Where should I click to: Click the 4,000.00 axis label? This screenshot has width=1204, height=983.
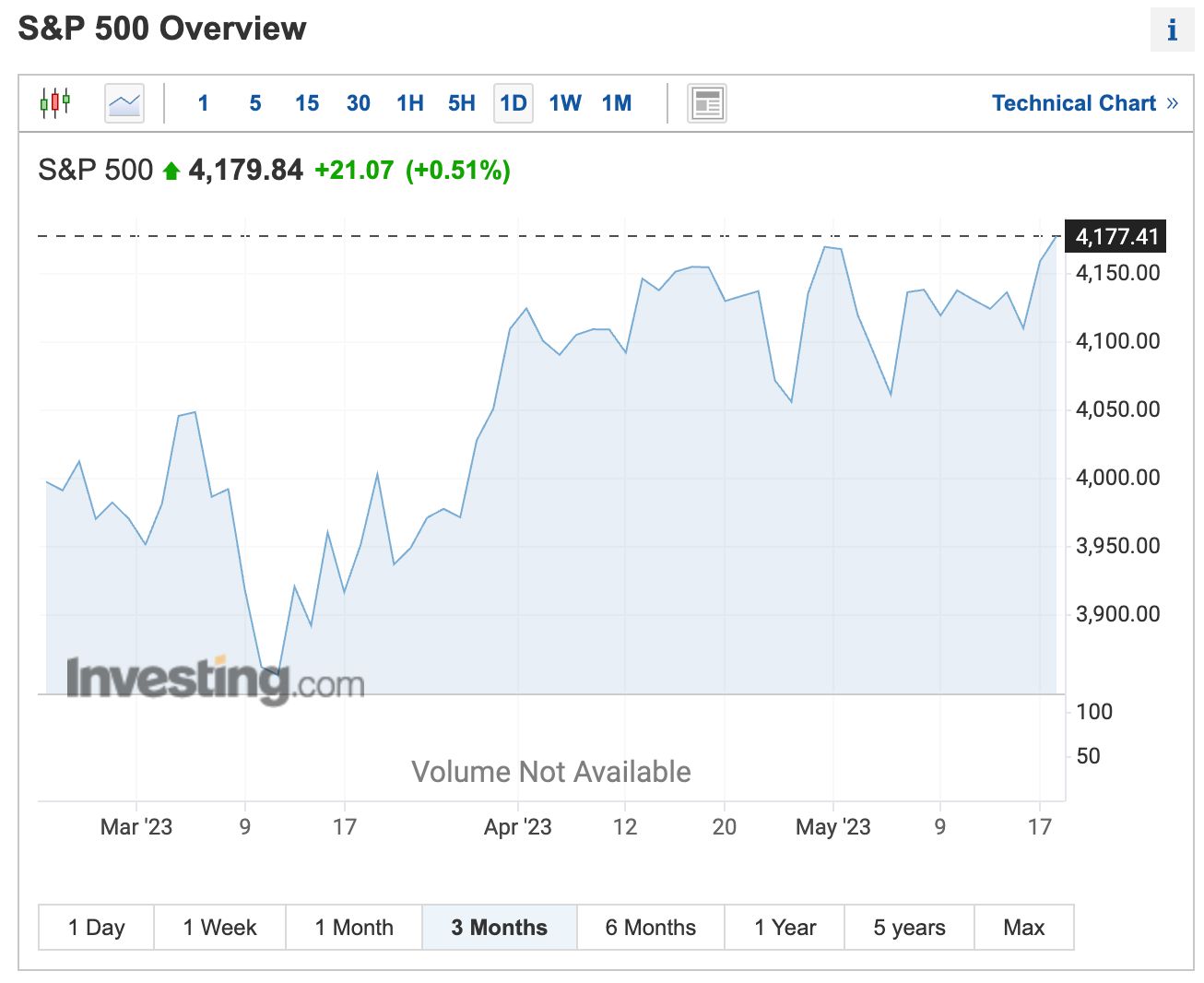1118,478
